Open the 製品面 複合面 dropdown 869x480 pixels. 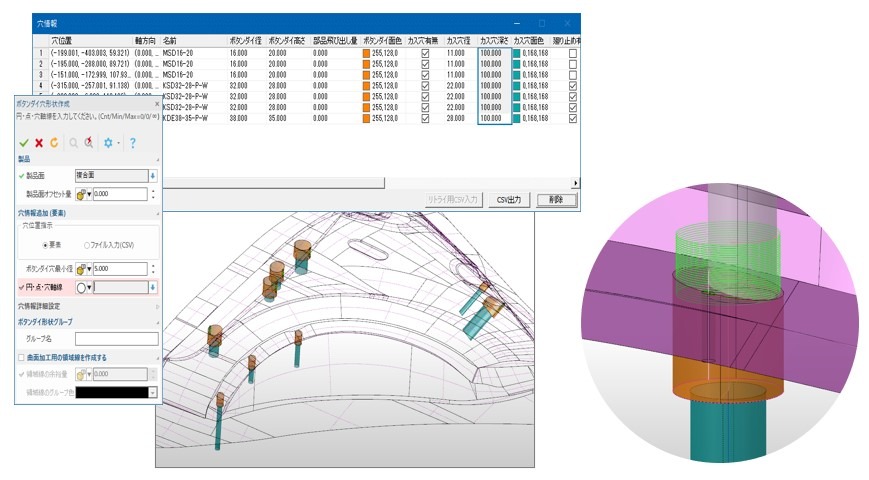(x=153, y=175)
